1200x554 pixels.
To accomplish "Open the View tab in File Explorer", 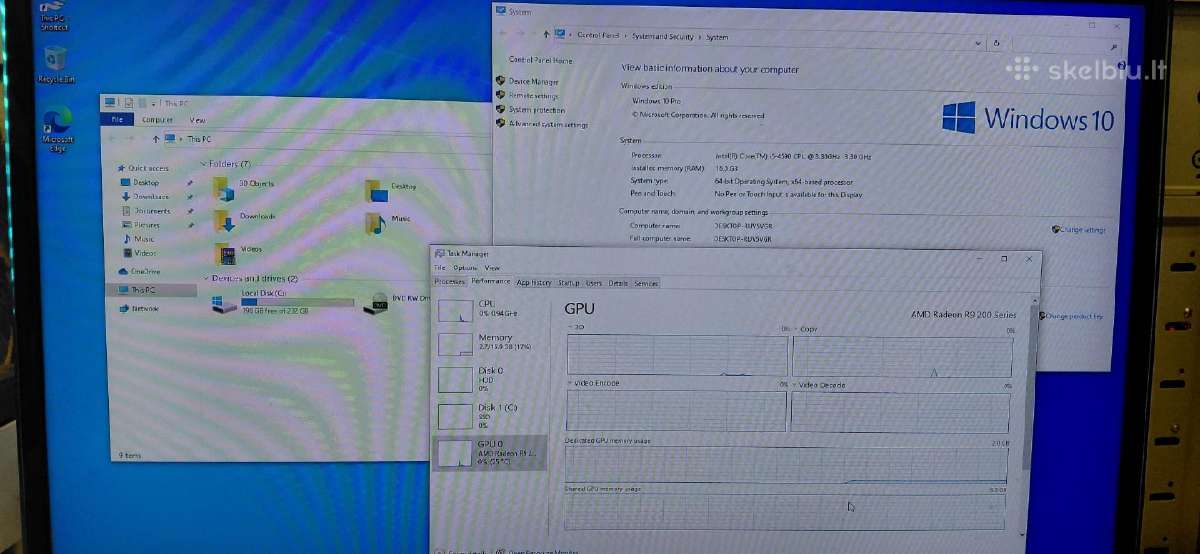I will click(x=198, y=120).
